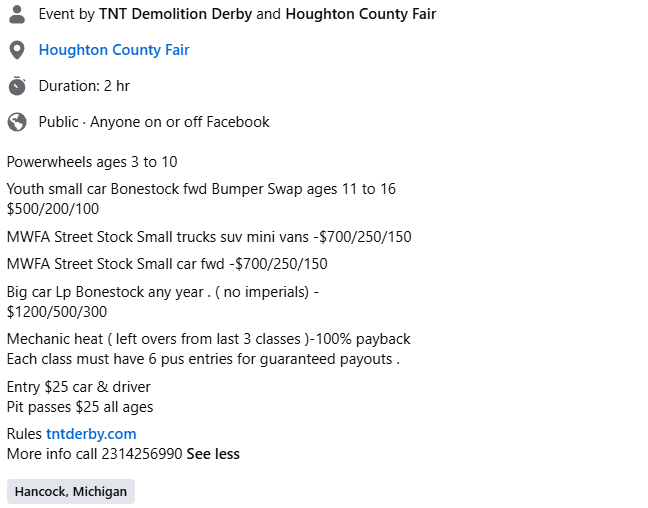648x508 pixels.
Task: Click the Big car Lp Bonestock line
Action: [x=163, y=292]
